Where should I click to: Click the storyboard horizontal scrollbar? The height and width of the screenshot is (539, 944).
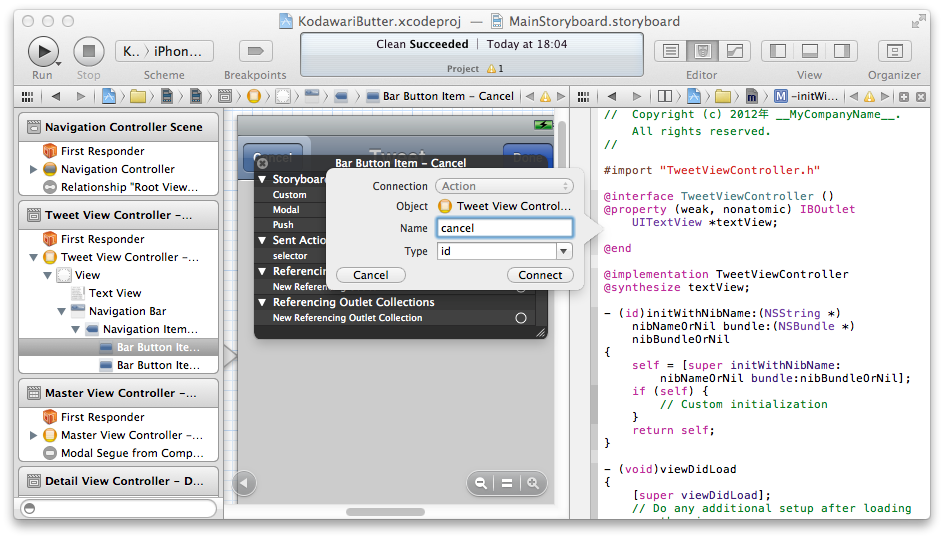pyautogui.click(x=385, y=512)
